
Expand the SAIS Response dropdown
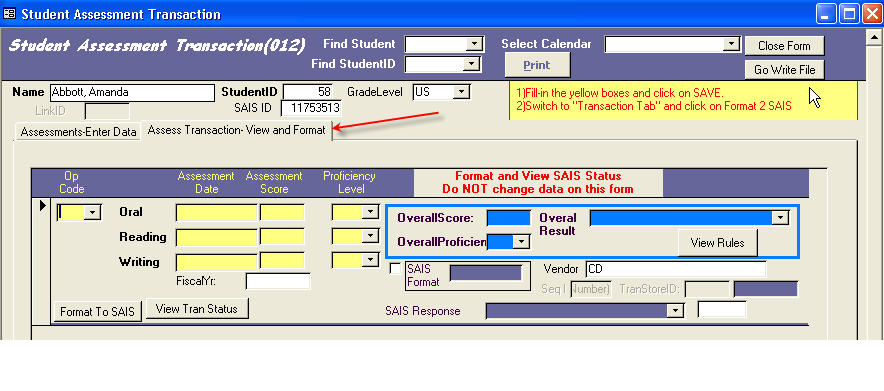[675, 310]
